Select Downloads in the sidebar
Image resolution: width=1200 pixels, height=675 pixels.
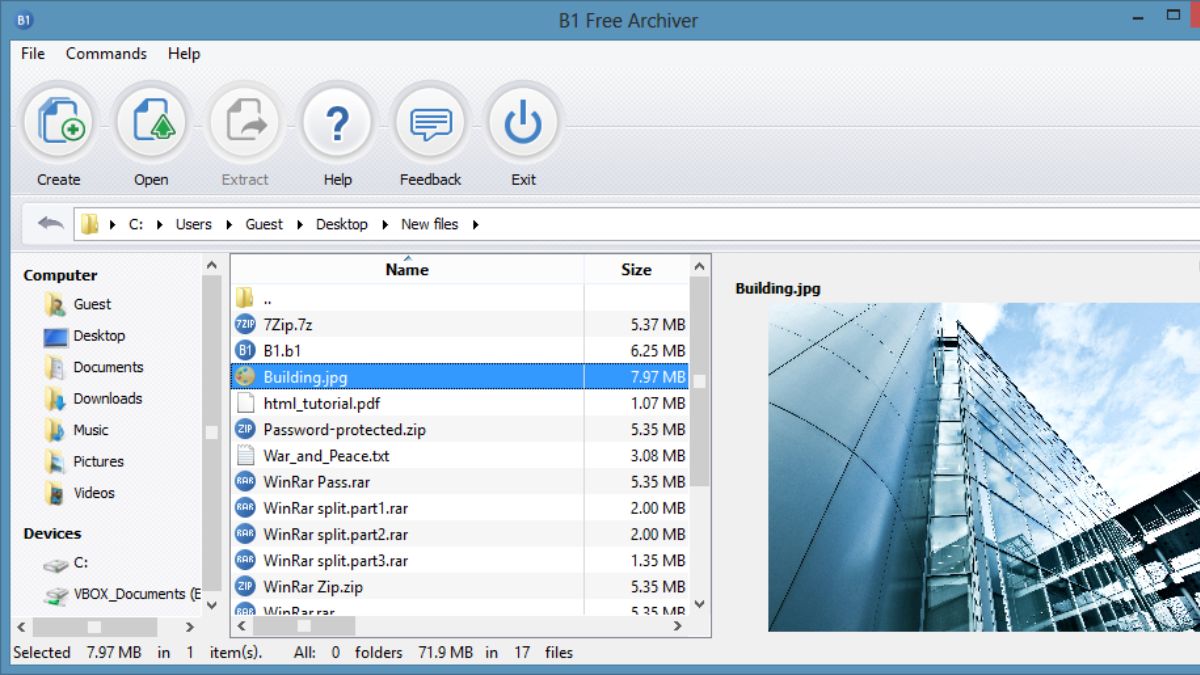click(x=93, y=398)
